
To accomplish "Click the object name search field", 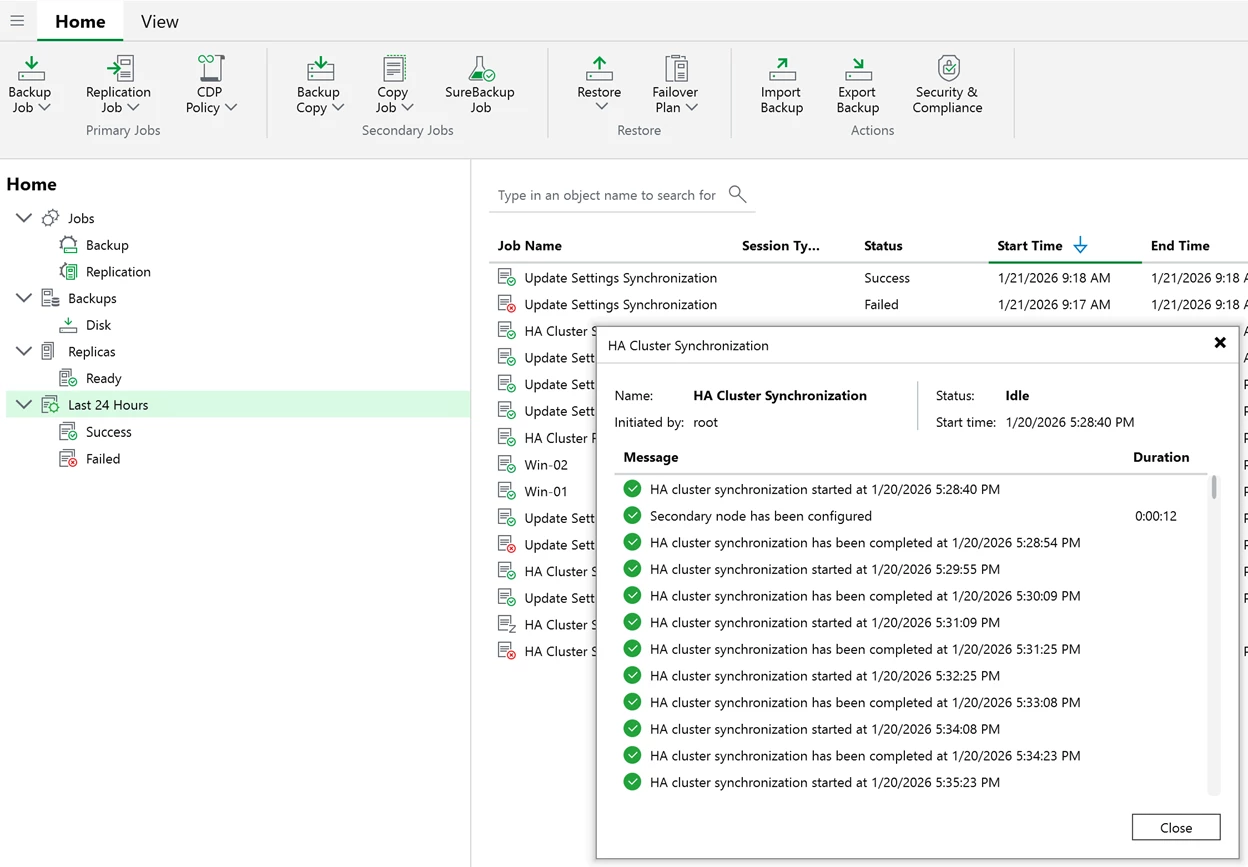I will tap(606, 195).
